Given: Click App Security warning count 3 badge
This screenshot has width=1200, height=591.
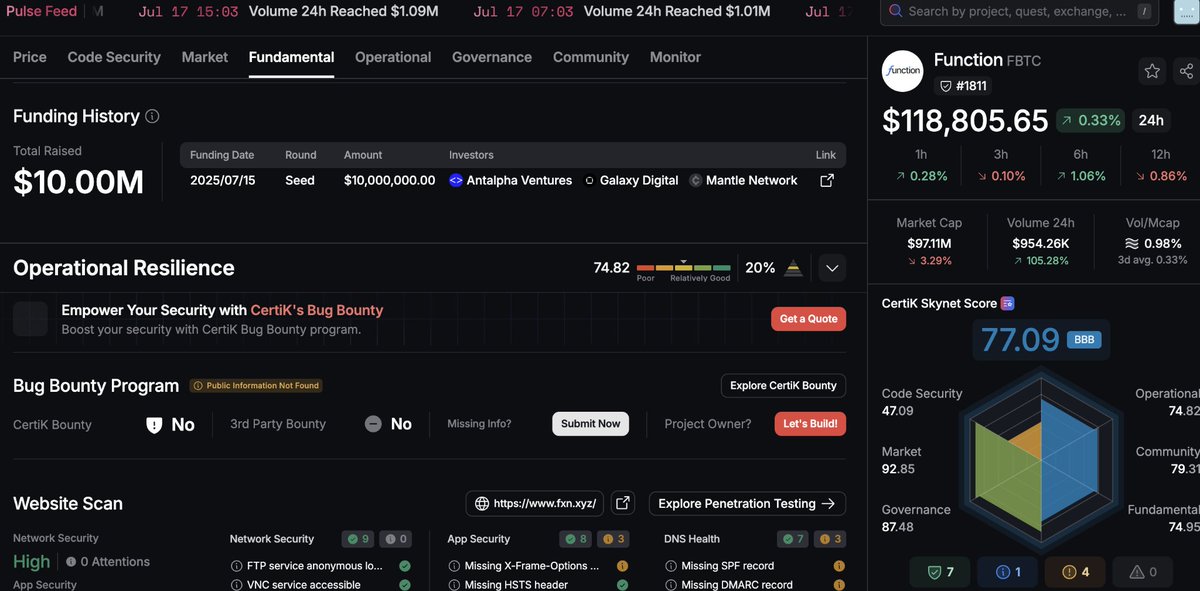Looking at the screenshot, I should (613, 539).
